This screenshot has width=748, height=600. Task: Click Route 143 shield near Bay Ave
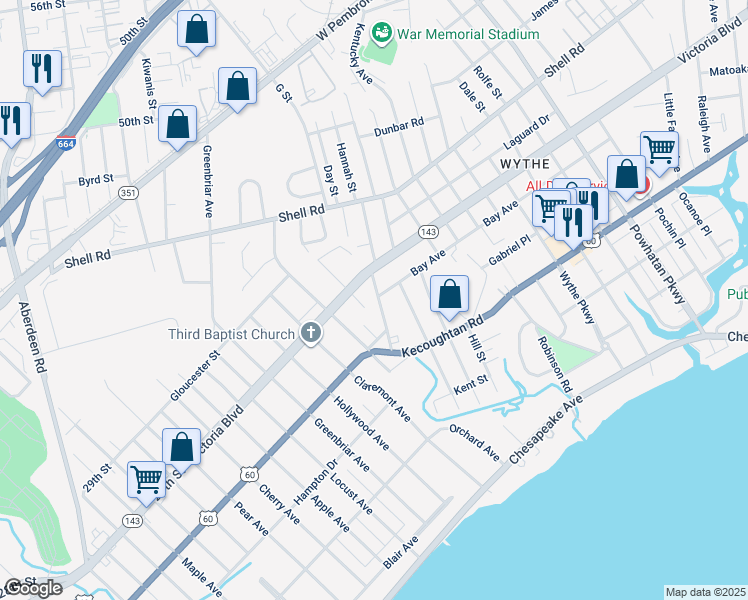tap(428, 232)
